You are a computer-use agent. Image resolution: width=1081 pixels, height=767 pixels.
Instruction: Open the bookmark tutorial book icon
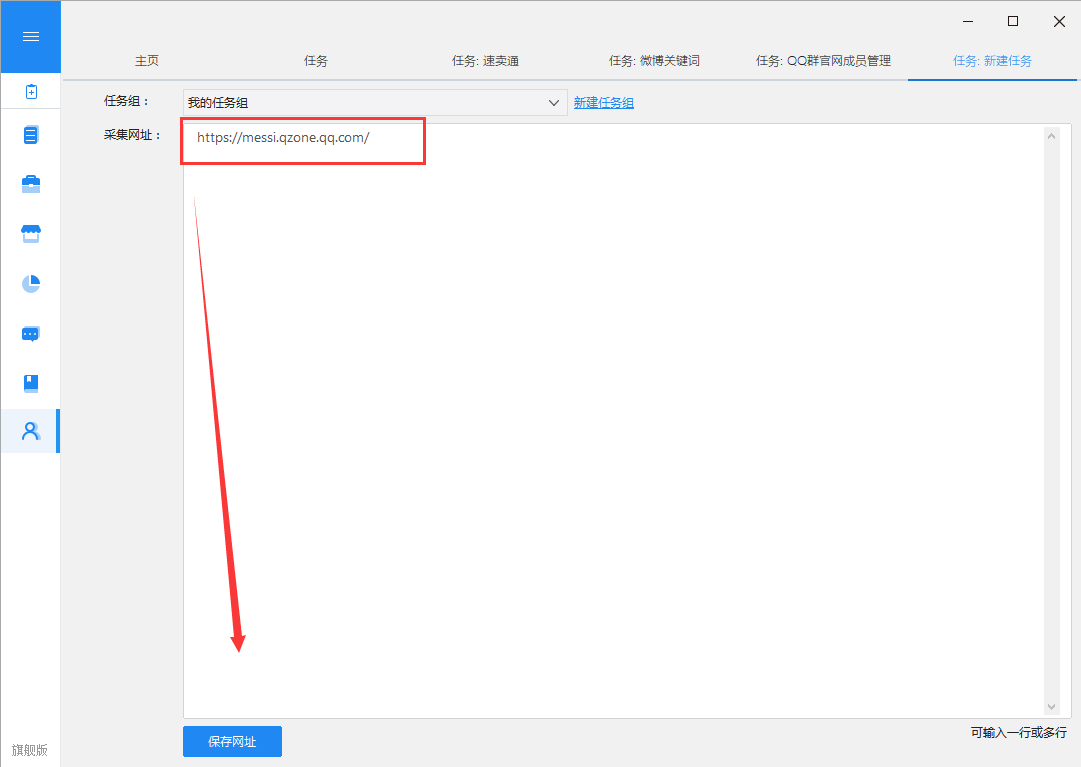[30, 383]
